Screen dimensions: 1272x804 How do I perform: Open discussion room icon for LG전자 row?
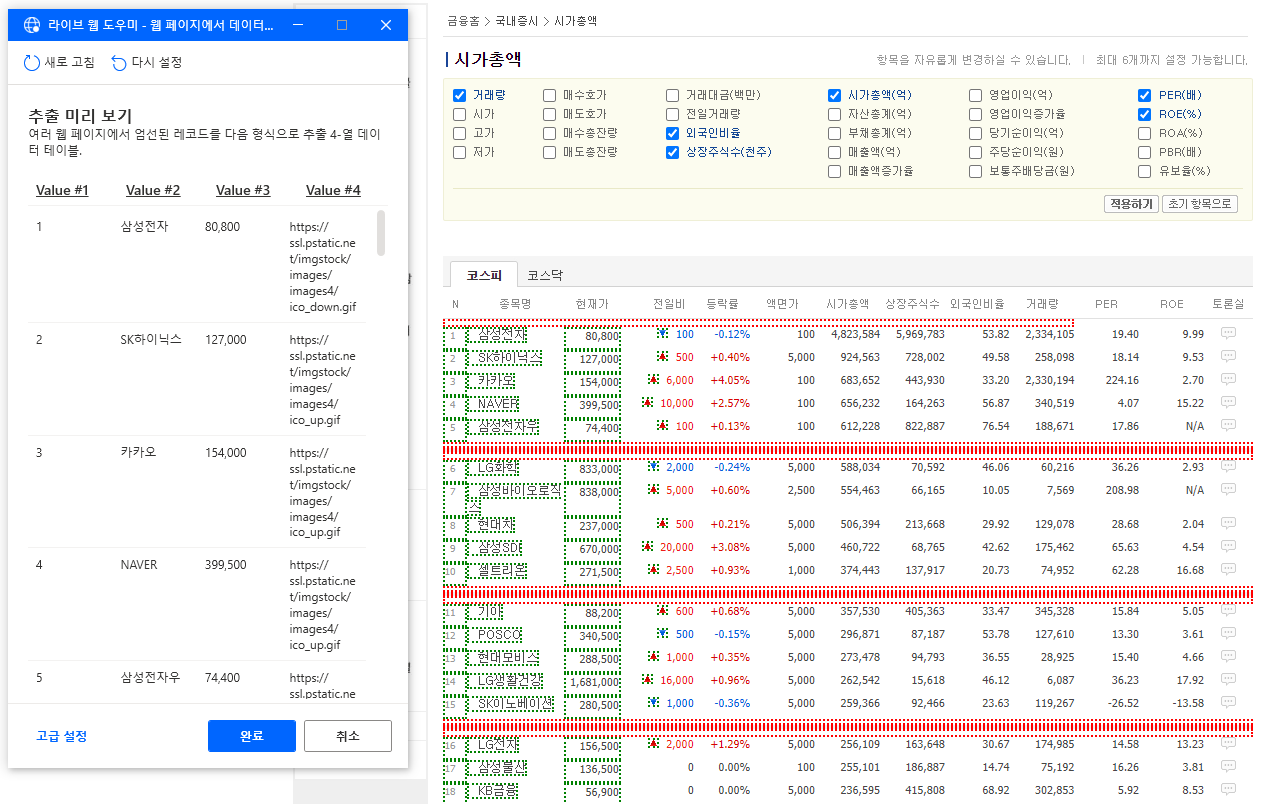point(1229,744)
